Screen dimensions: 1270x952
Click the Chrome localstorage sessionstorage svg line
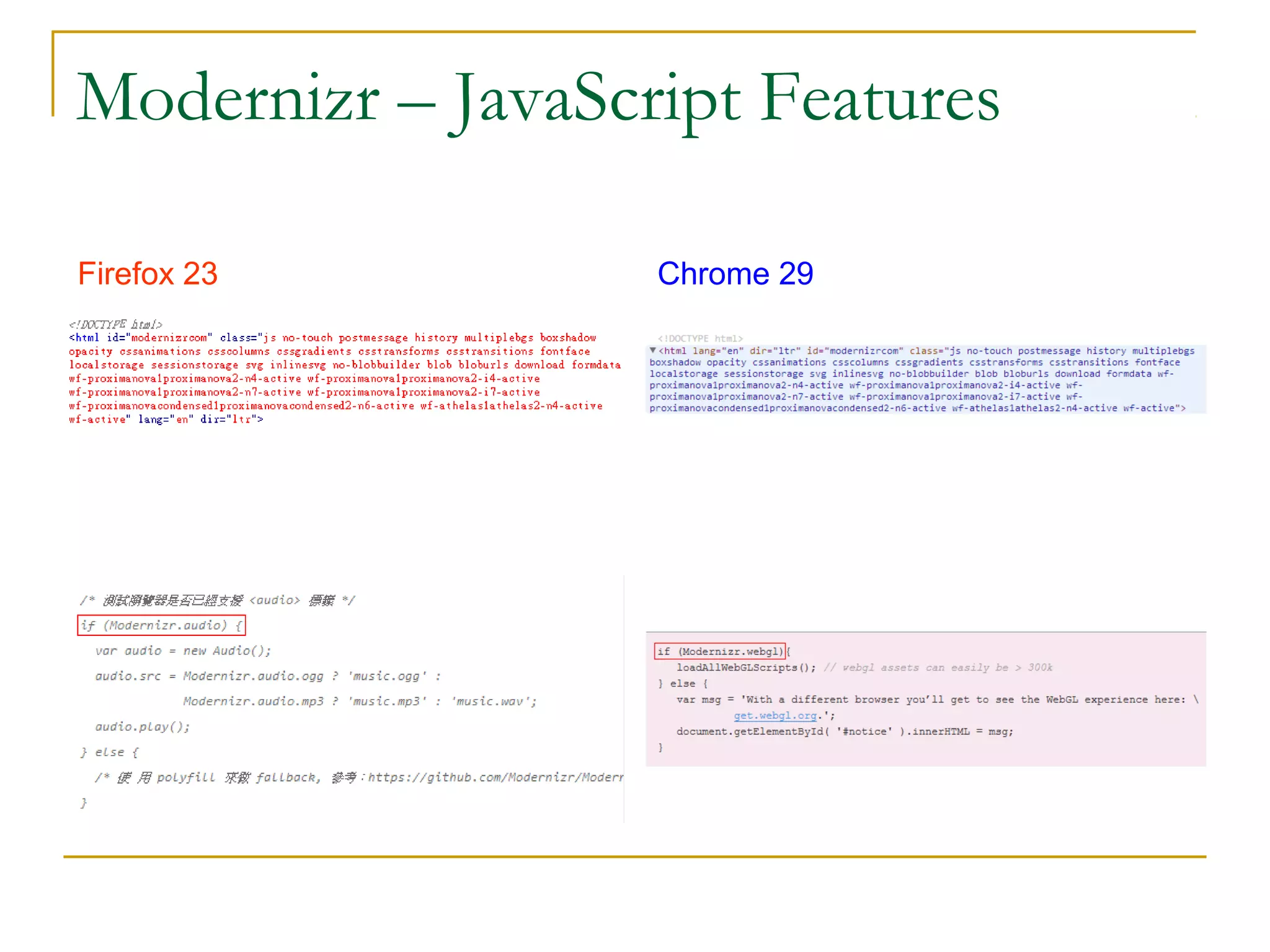coord(912,374)
